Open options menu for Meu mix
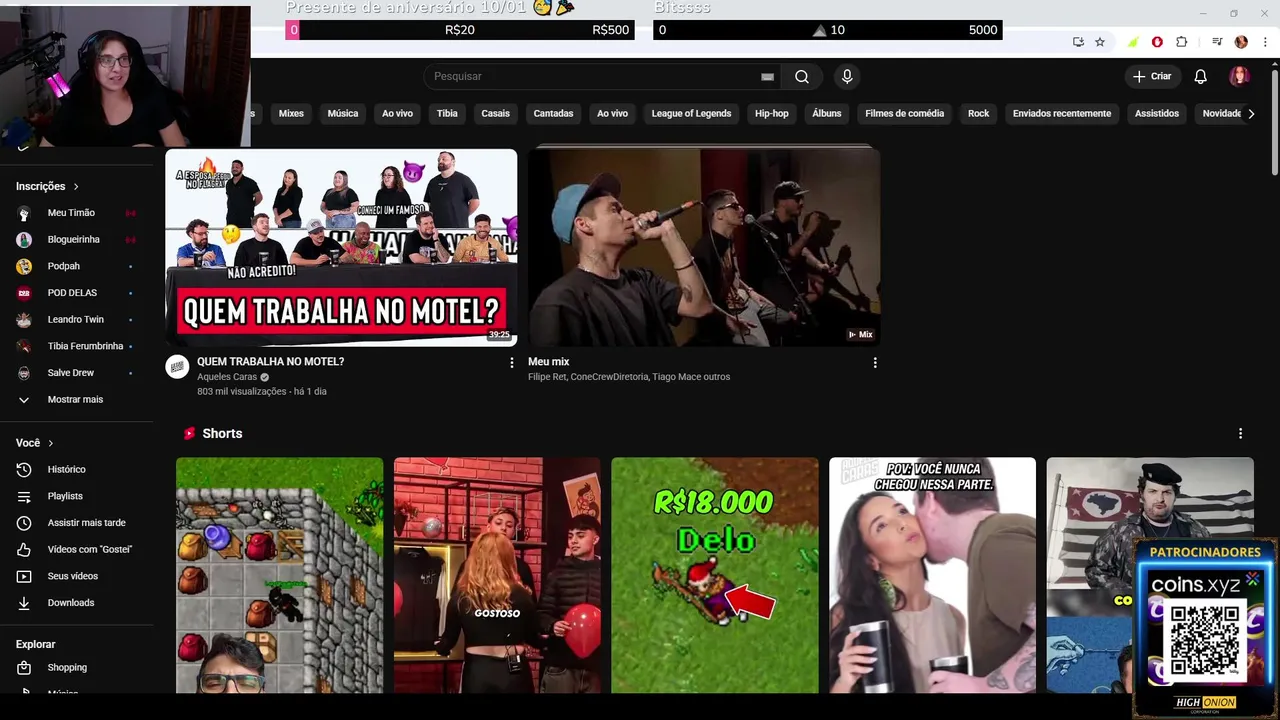 875,362
